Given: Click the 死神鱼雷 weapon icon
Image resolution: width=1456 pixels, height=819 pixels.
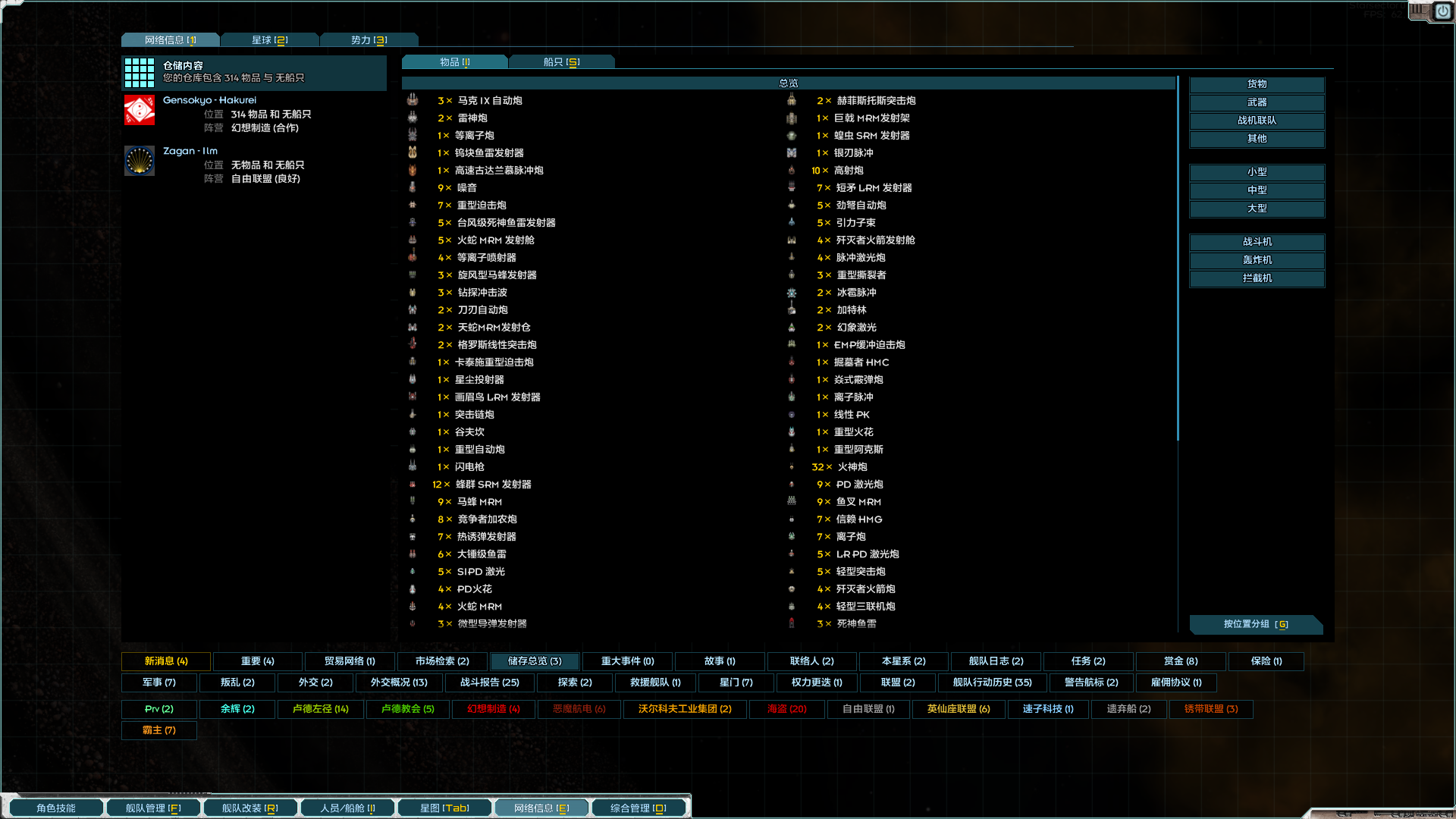Looking at the screenshot, I should point(792,623).
